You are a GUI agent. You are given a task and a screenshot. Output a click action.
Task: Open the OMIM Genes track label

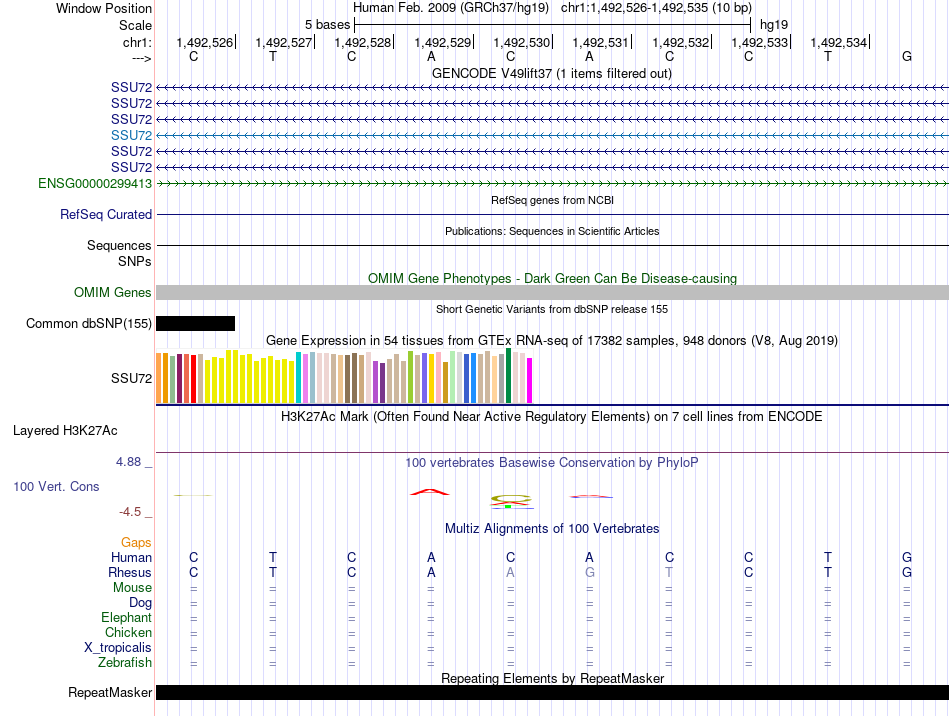pyautogui.click(x=113, y=293)
